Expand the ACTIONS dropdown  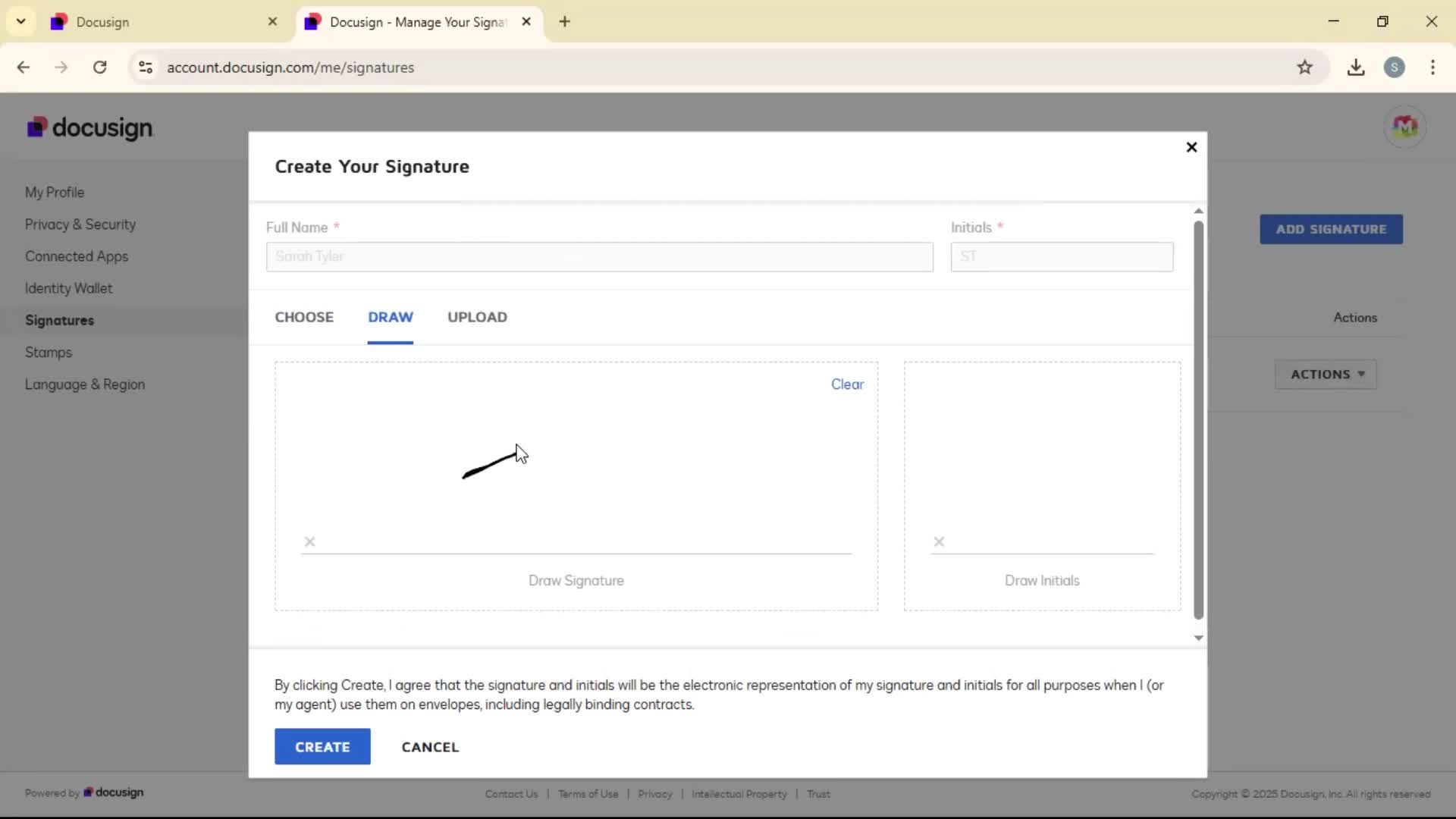(1326, 375)
